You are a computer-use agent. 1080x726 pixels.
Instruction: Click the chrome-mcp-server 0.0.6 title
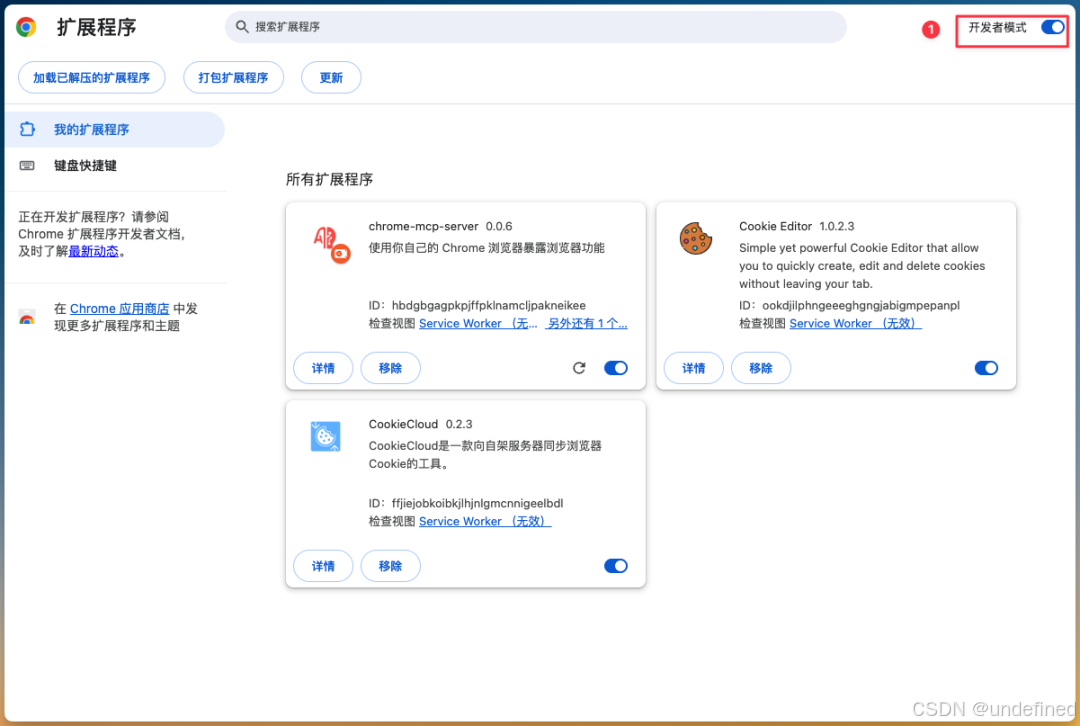click(x=440, y=226)
